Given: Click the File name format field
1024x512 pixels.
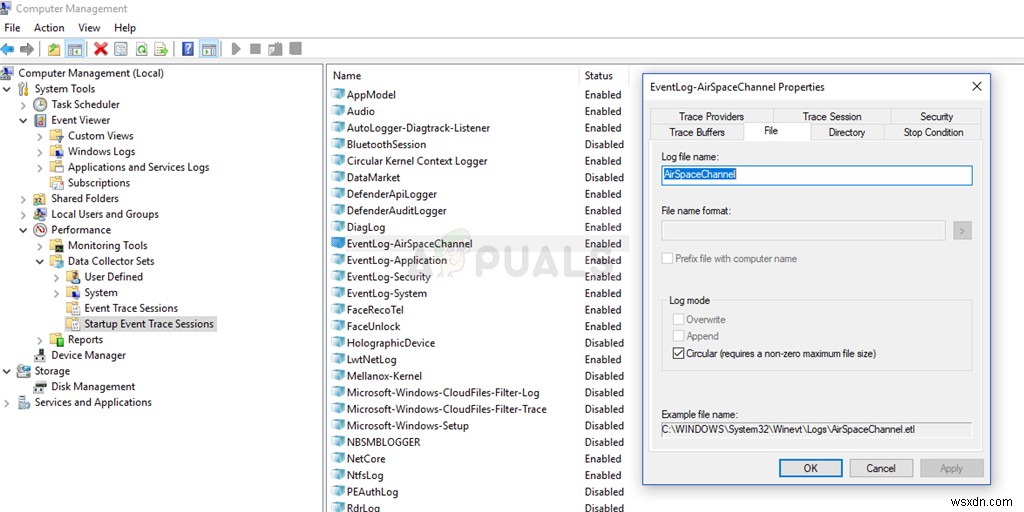Looking at the screenshot, I should (803, 230).
